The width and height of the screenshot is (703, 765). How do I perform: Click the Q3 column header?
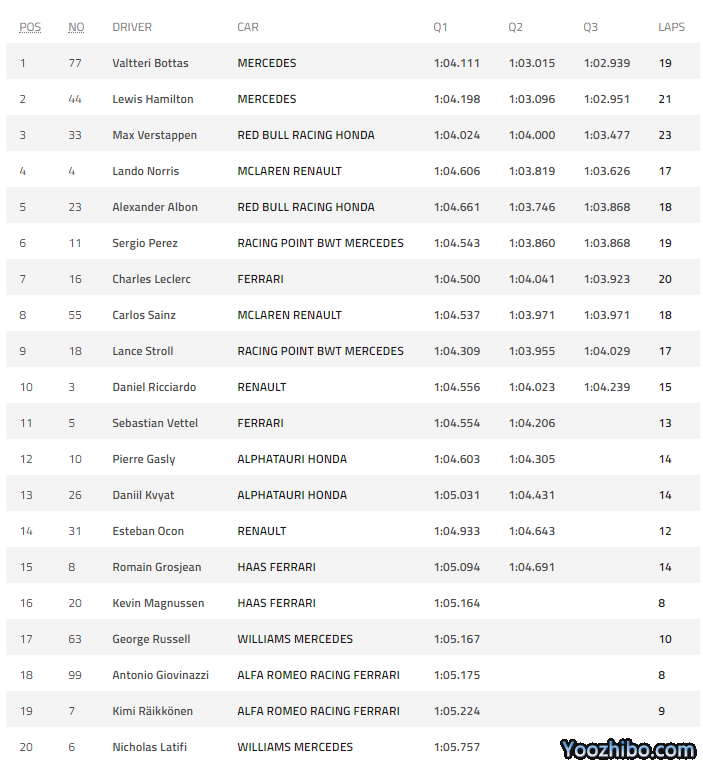pyautogui.click(x=591, y=27)
